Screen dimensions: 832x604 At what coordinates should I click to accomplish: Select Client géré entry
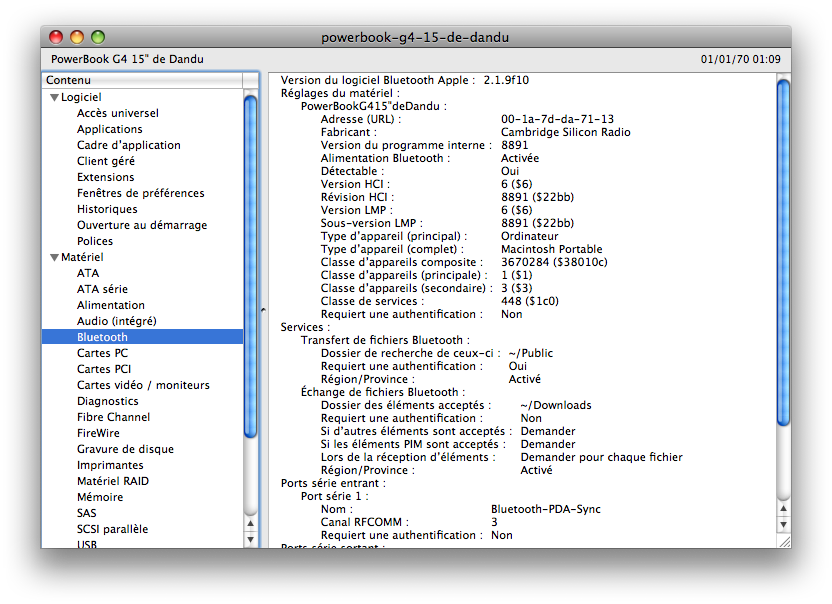click(106, 161)
